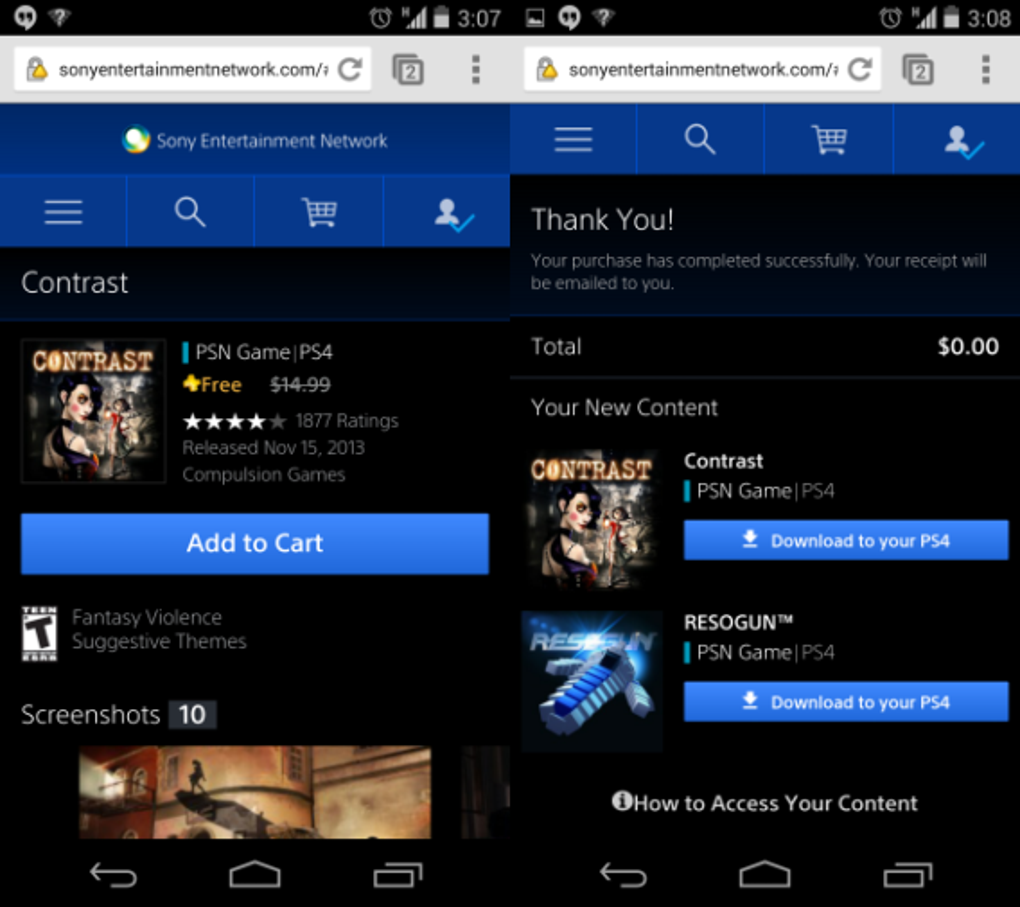Tap Compulsion Games developer name

pos(263,474)
